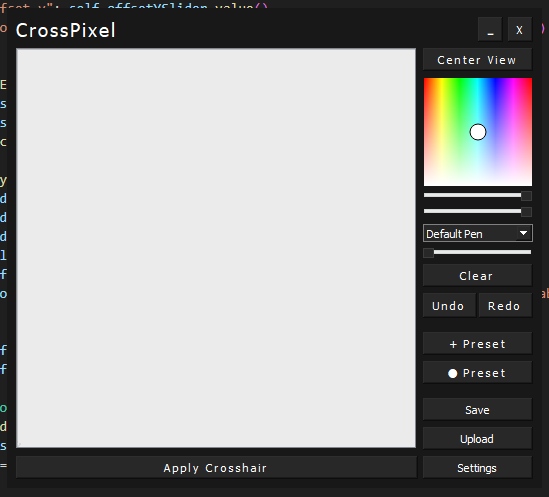Click the light gray drawing canvas
549x497 pixels.
coord(216,248)
